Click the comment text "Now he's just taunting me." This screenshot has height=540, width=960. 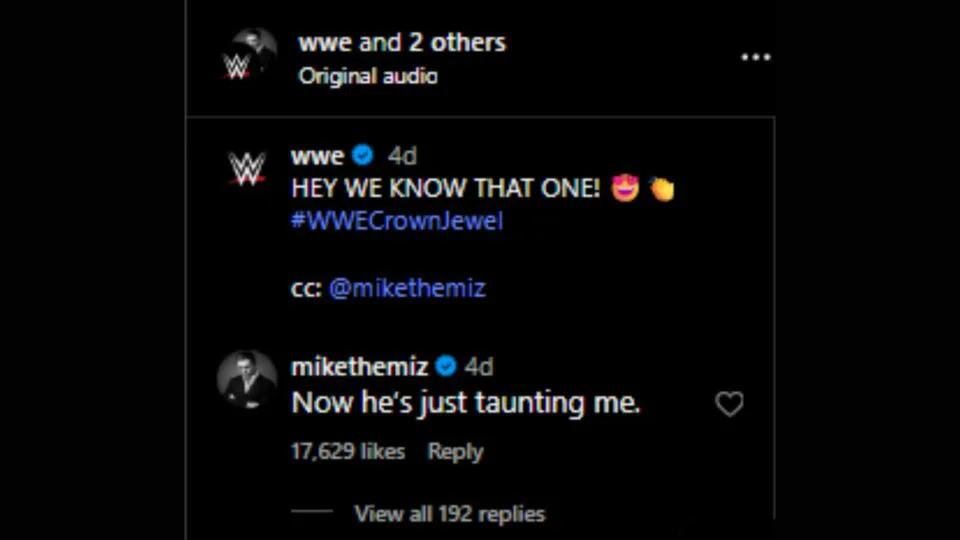click(x=465, y=403)
